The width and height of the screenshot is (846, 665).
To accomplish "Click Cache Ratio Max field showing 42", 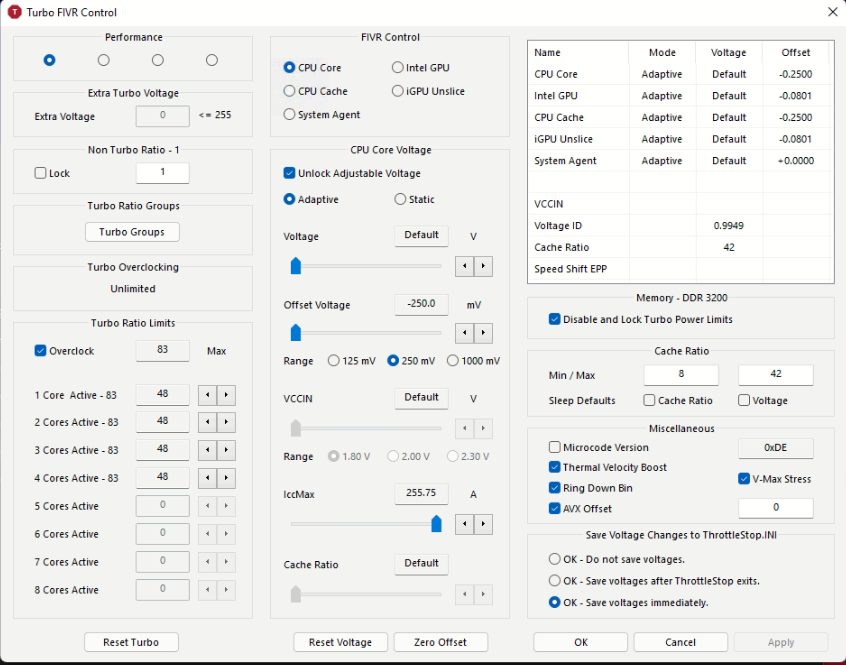I will coord(775,374).
